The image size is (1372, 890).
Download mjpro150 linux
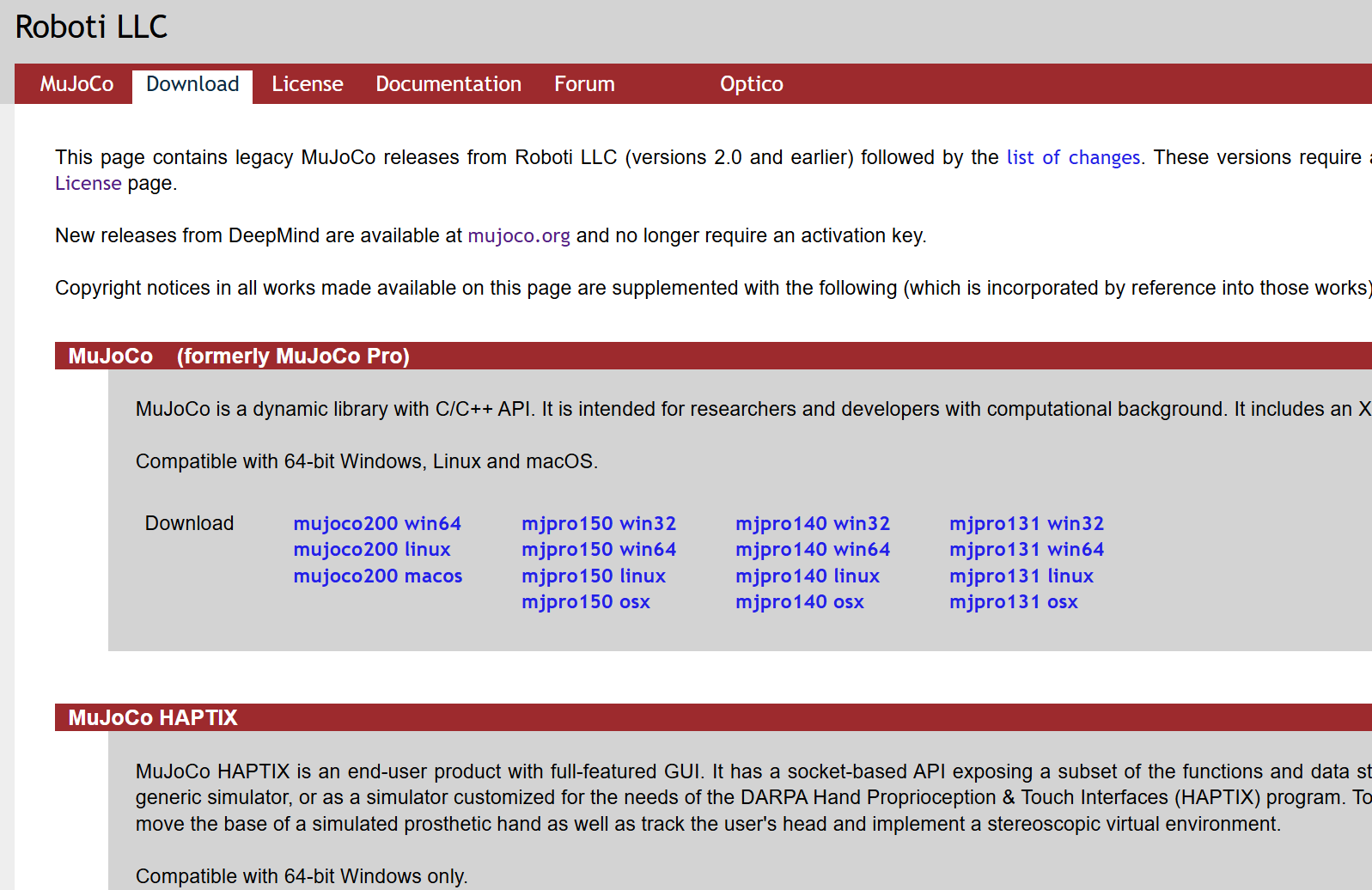[594, 576]
